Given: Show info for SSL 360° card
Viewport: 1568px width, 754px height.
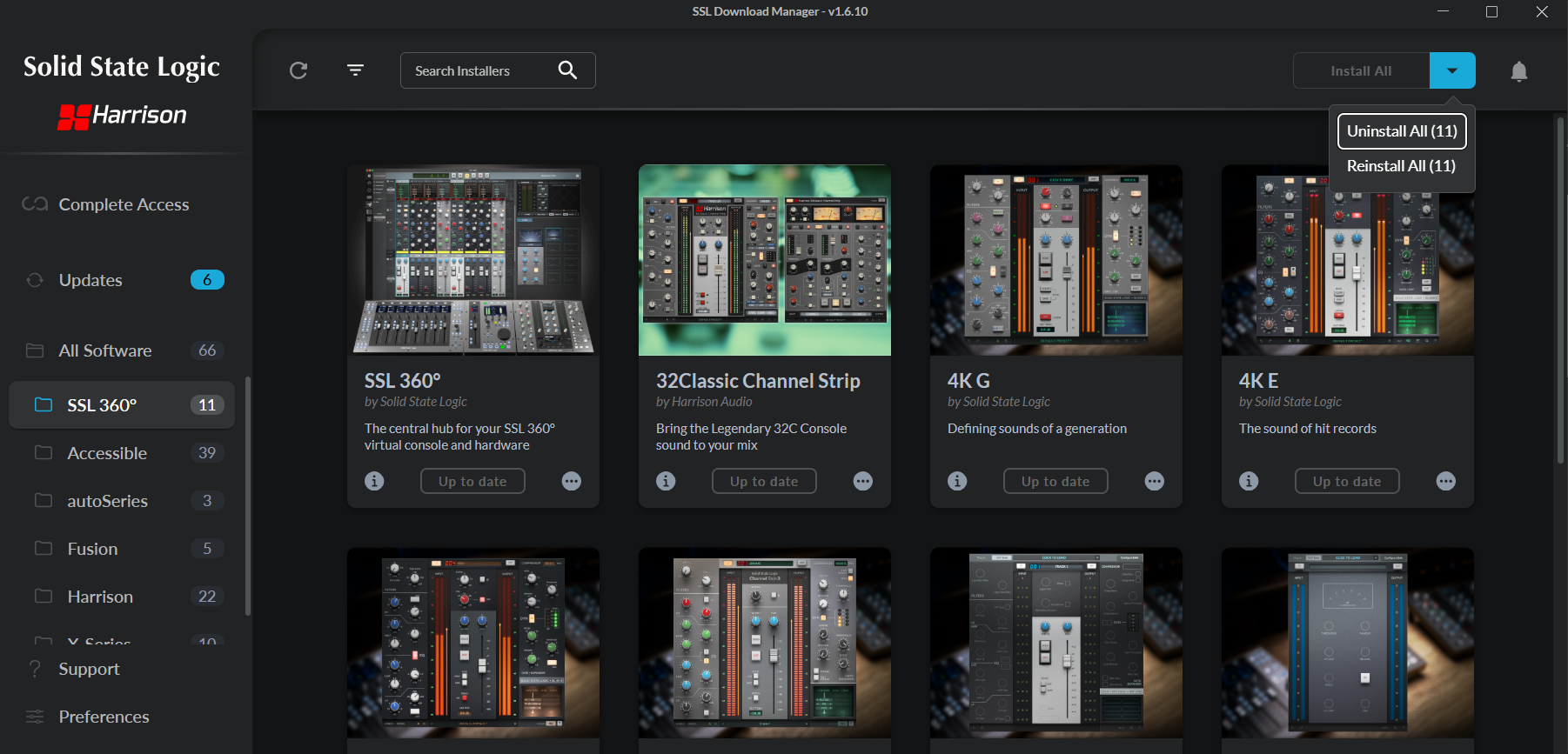Looking at the screenshot, I should click(x=374, y=481).
